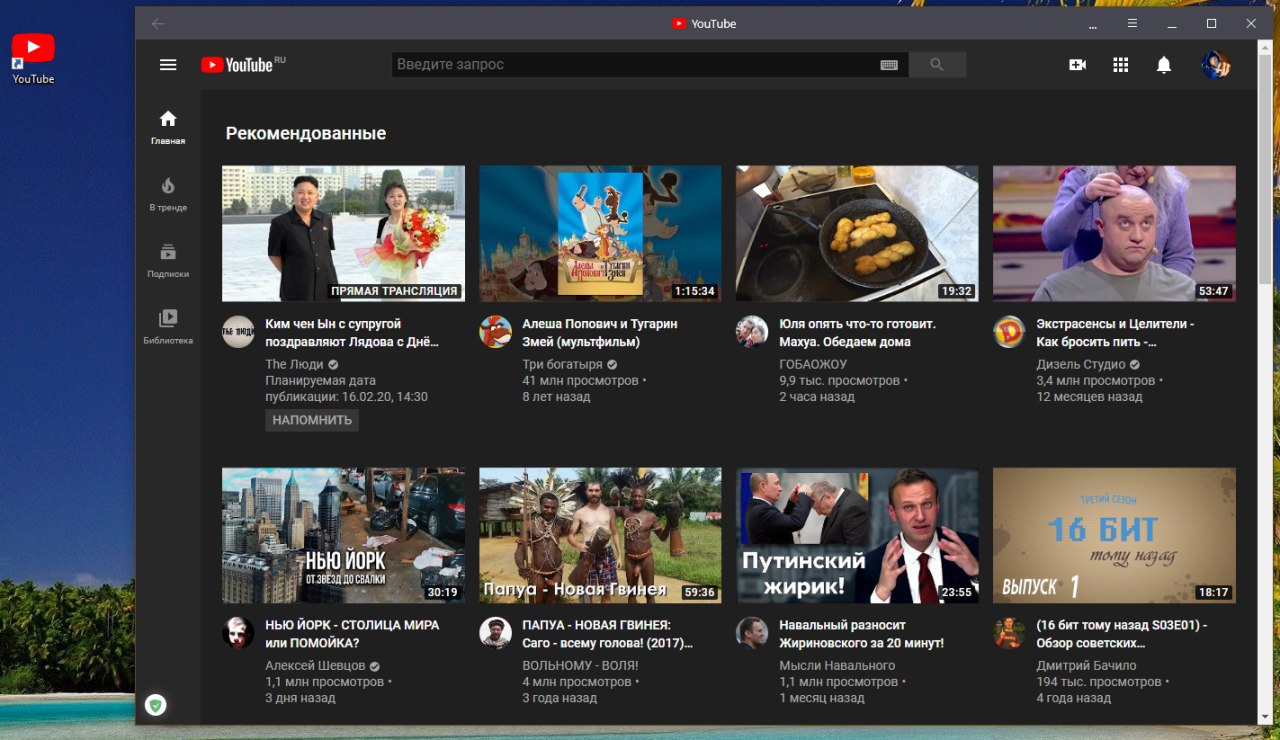Click the green shield icon

[155, 705]
